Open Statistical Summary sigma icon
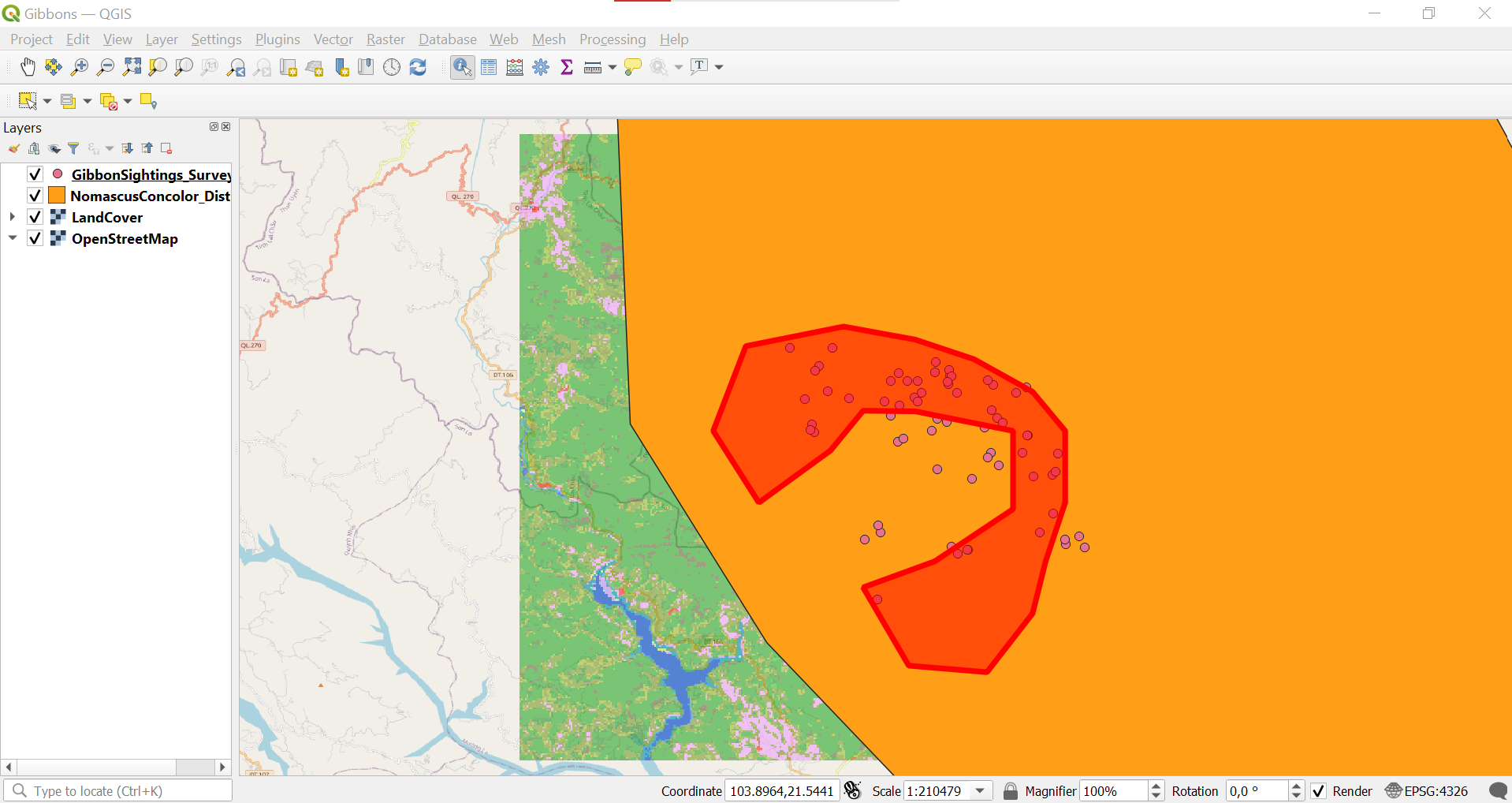Image resolution: width=1512 pixels, height=803 pixels. pos(567,67)
